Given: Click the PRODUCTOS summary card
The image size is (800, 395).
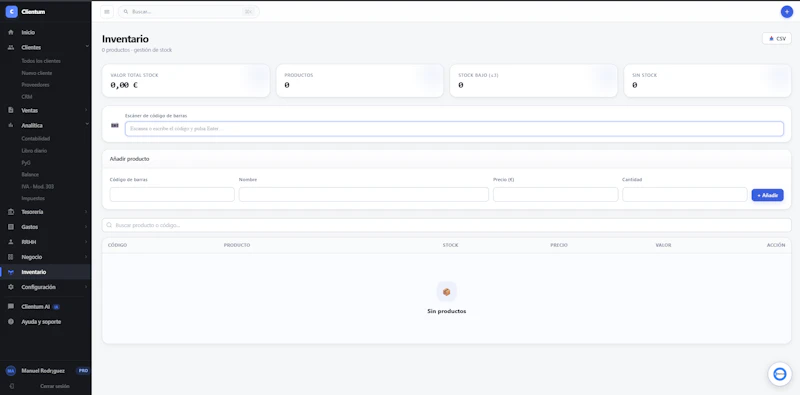Looking at the screenshot, I should (x=360, y=81).
